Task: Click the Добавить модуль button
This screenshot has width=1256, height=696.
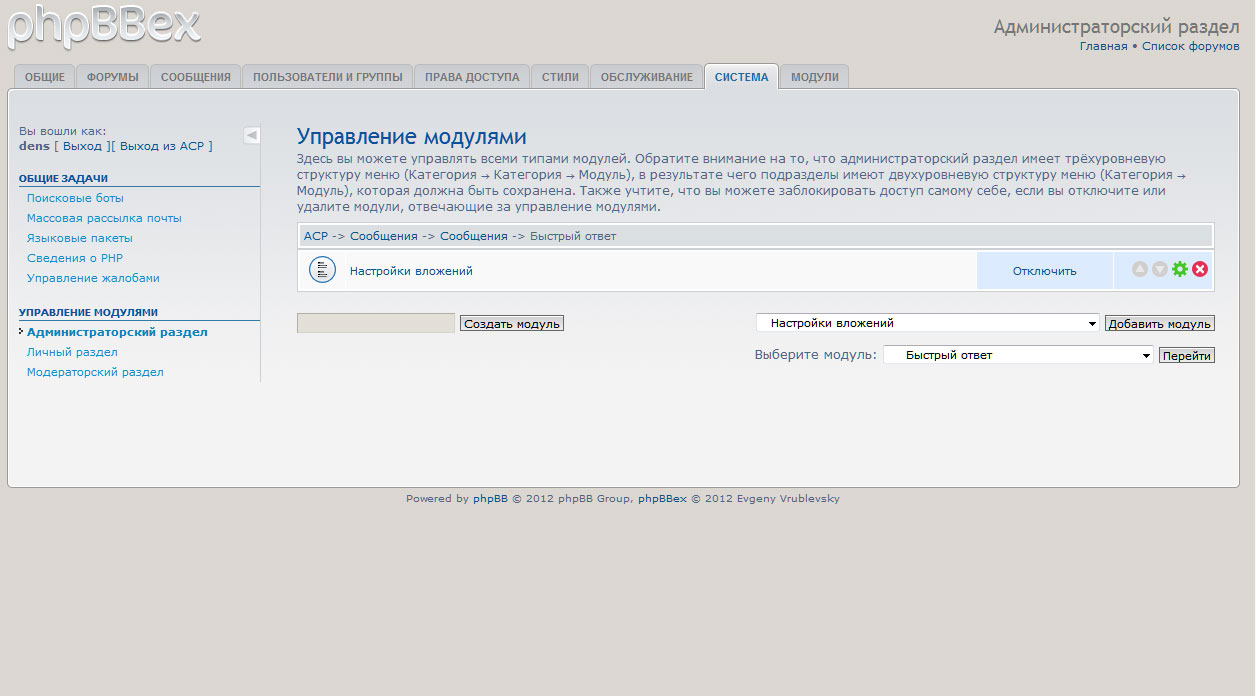Action: (x=1159, y=324)
